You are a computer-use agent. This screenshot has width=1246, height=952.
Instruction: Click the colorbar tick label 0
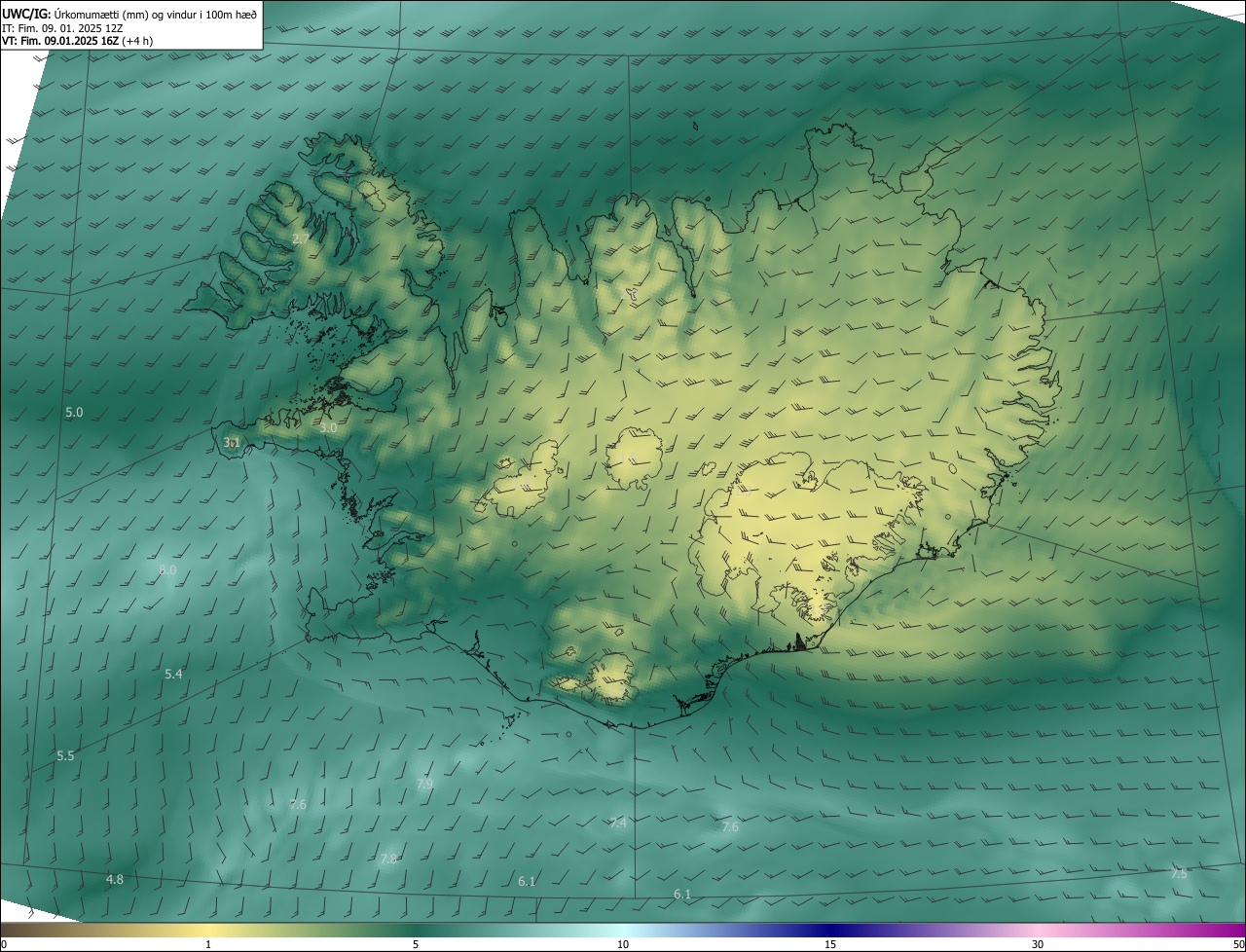click(4, 944)
